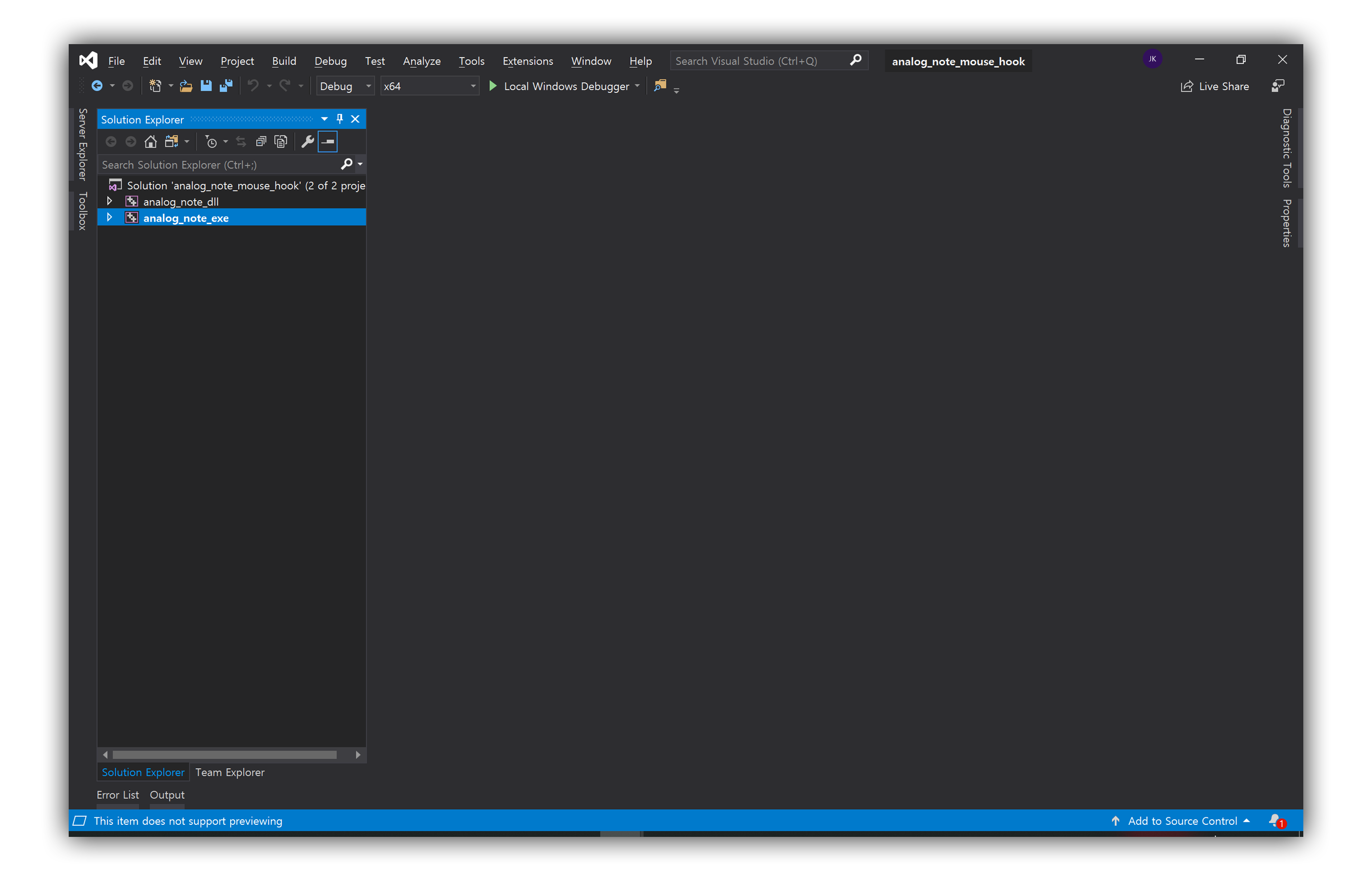
Task: Open the Debug configuration dropdown
Action: tap(345, 86)
